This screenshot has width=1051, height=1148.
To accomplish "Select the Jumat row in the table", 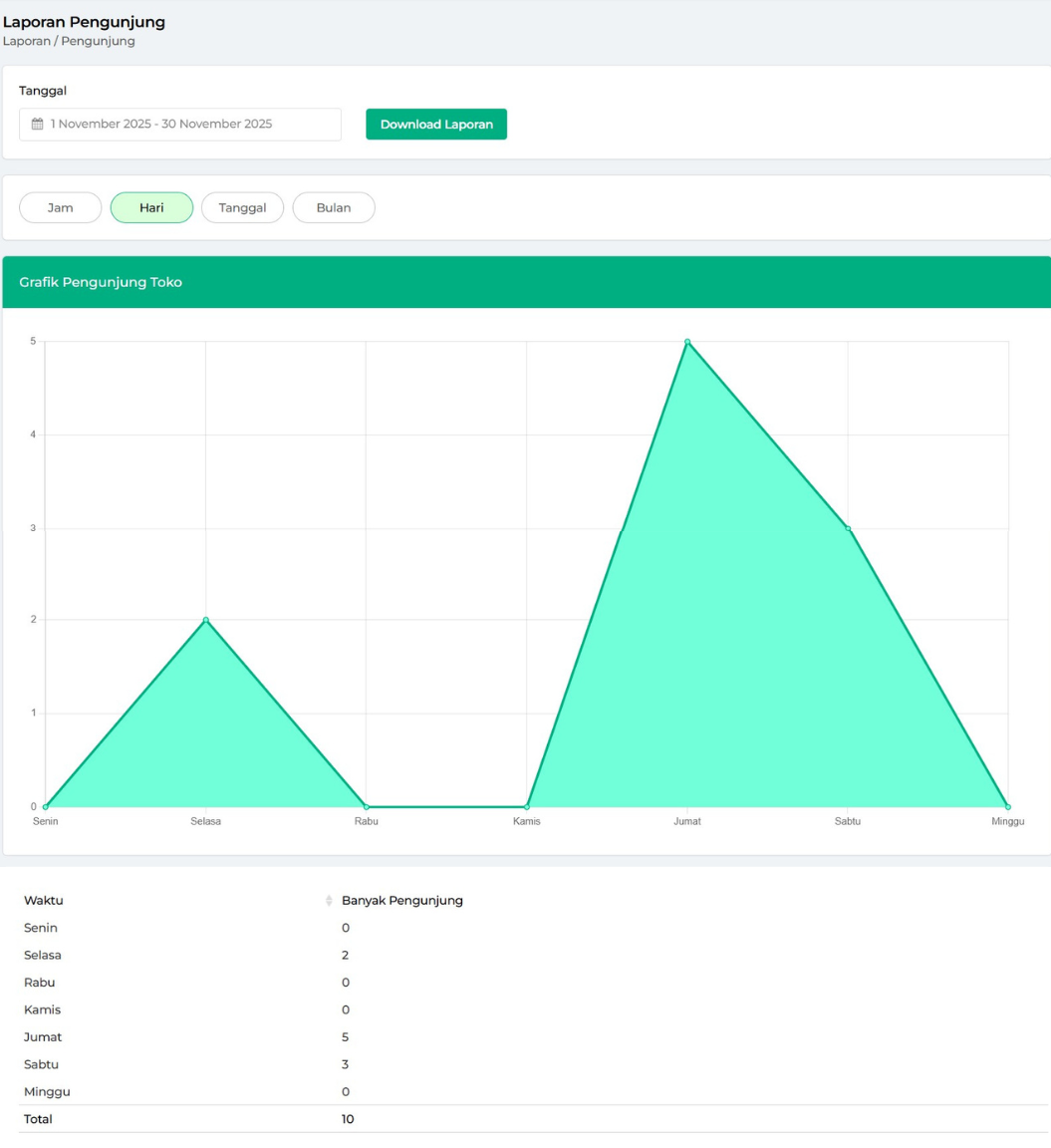I will tap(43, 1037).
